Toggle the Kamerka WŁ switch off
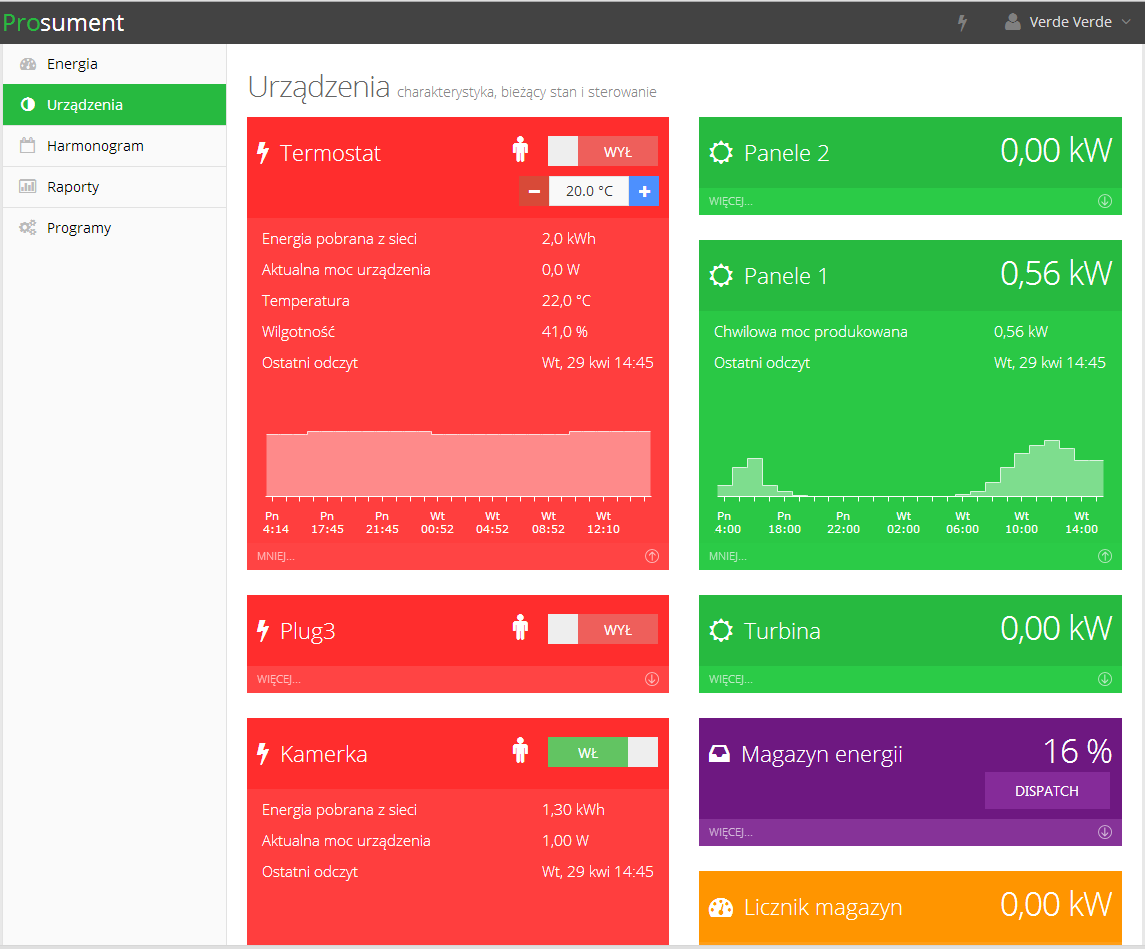The width and height of the screenshot is (1145, 949). [602, 752]
